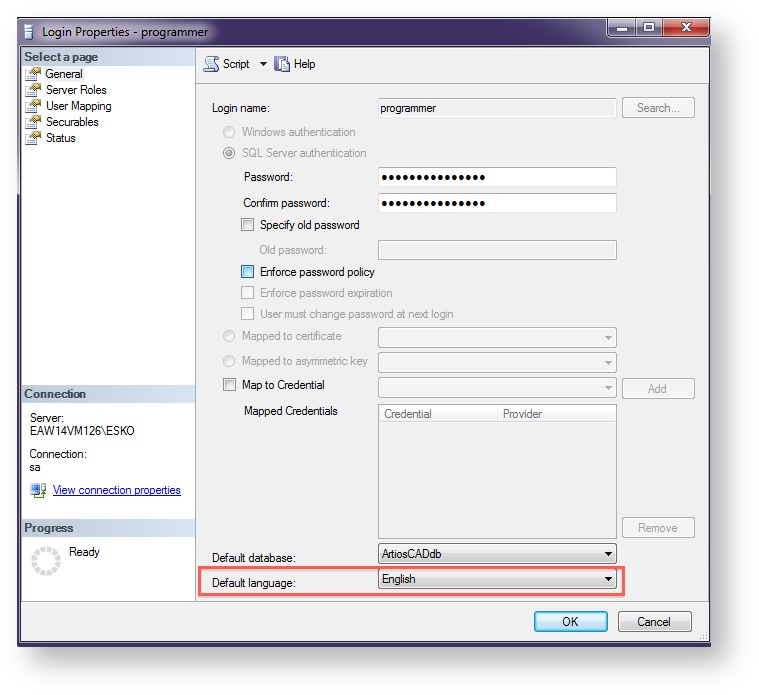Click View connection properties link
This screenshot has width=759, height=695.
[116, 490]
